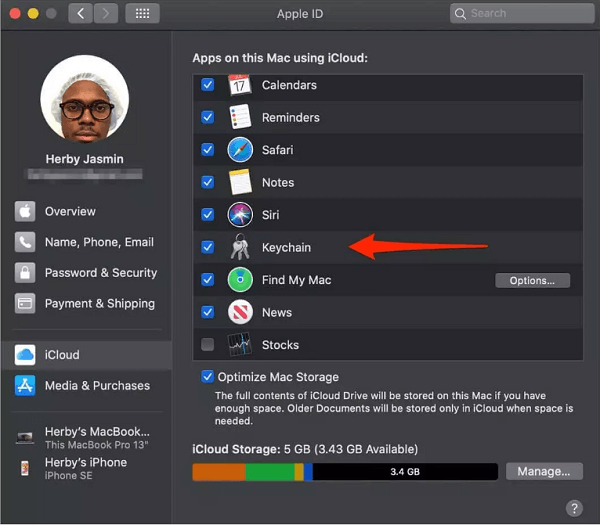Click 'Apps on this Mac using iCloud' heading
Image resolution: width=600 pixels, height=525 pixels.
point(280,58)
